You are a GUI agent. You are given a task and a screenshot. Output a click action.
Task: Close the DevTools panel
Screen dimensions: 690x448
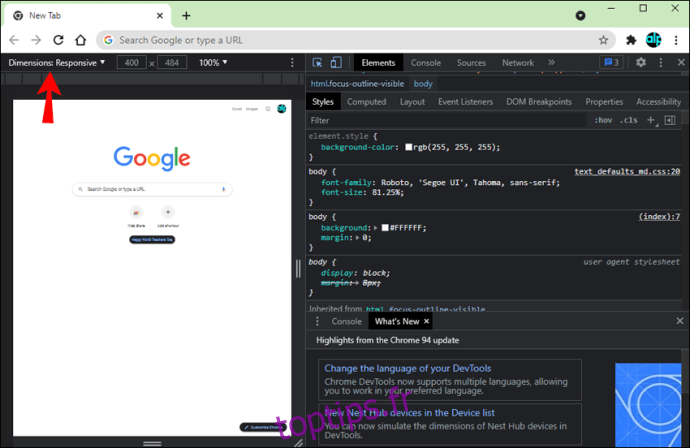pos(681,62)
